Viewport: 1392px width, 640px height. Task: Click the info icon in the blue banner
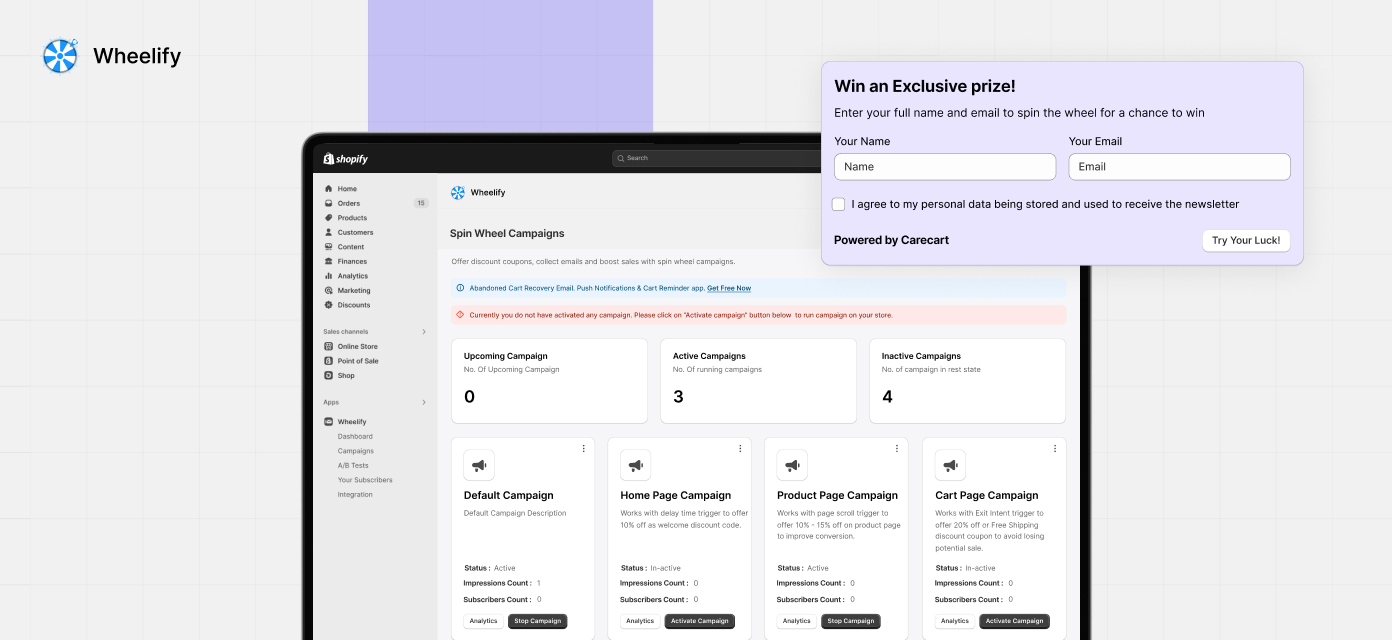tap(460, 288)
